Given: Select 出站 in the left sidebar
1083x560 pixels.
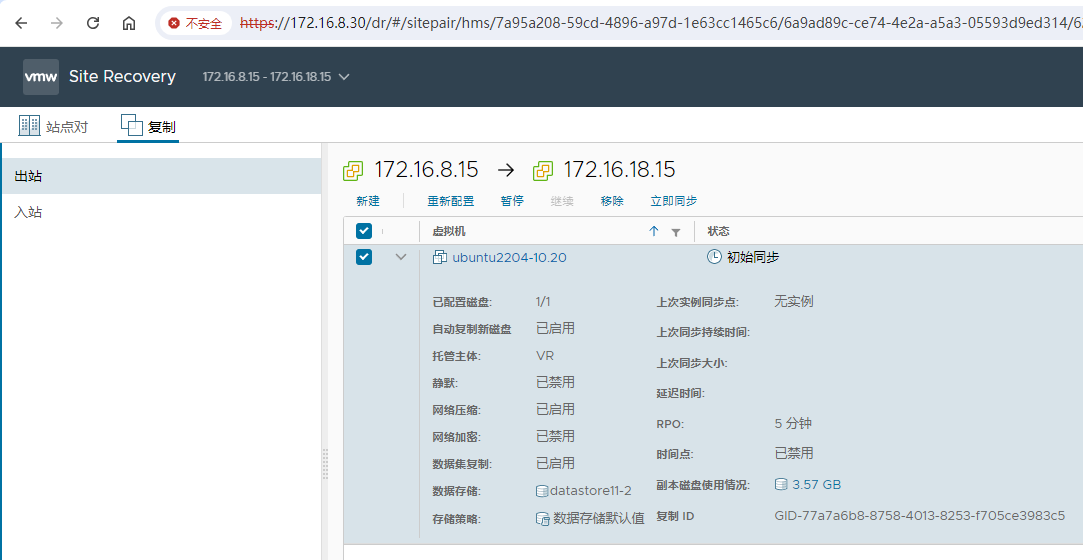Looking at the screenshot, I should pos(162,176).
